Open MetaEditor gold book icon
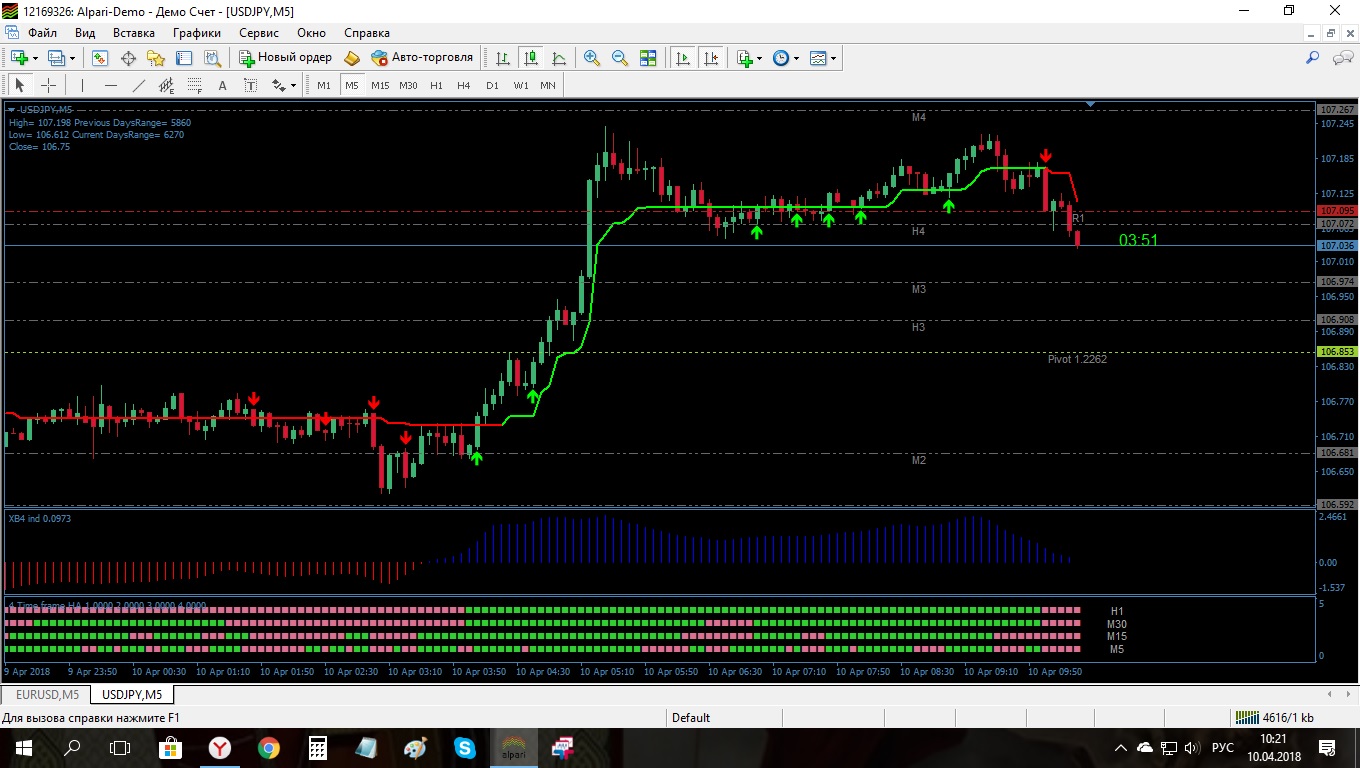This screenshot has width=1360, height=768. pos(351,58)
